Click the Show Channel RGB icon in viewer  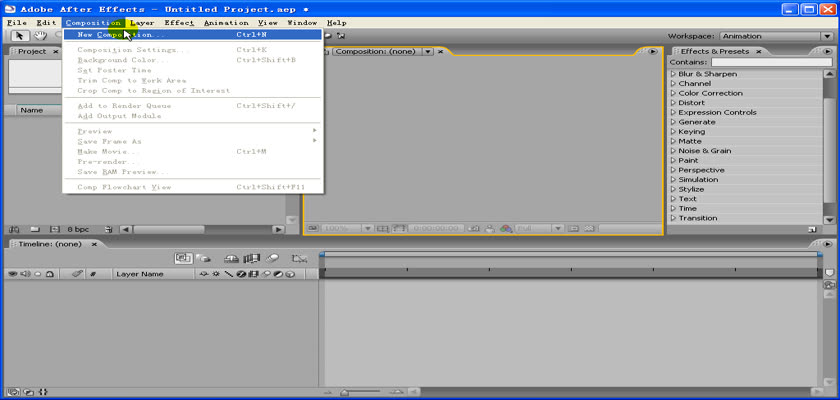(506, 229)
